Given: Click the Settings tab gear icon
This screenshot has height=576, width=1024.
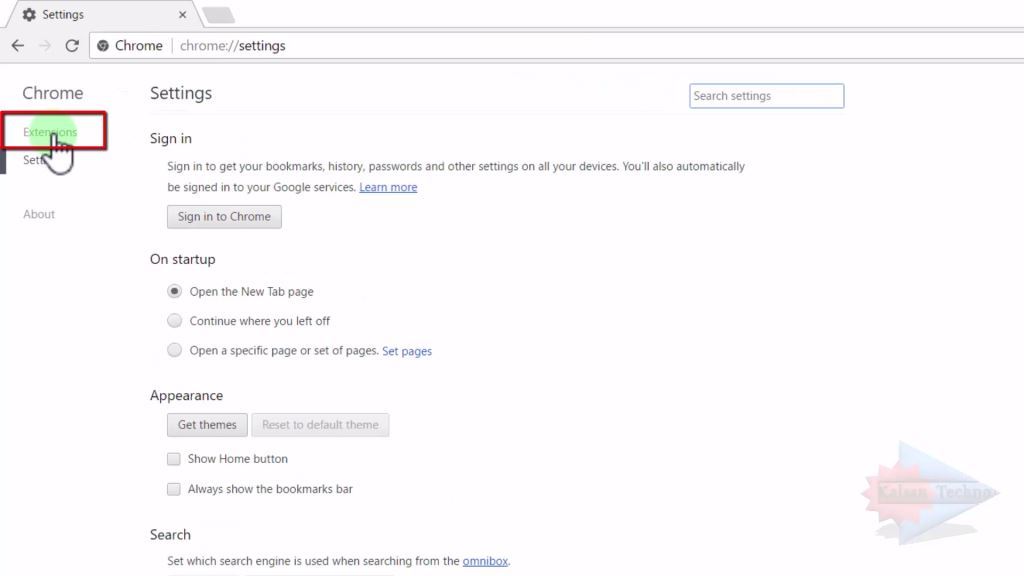Looking at the screenshot, I should pyautogui.click(x=29, y=14).
